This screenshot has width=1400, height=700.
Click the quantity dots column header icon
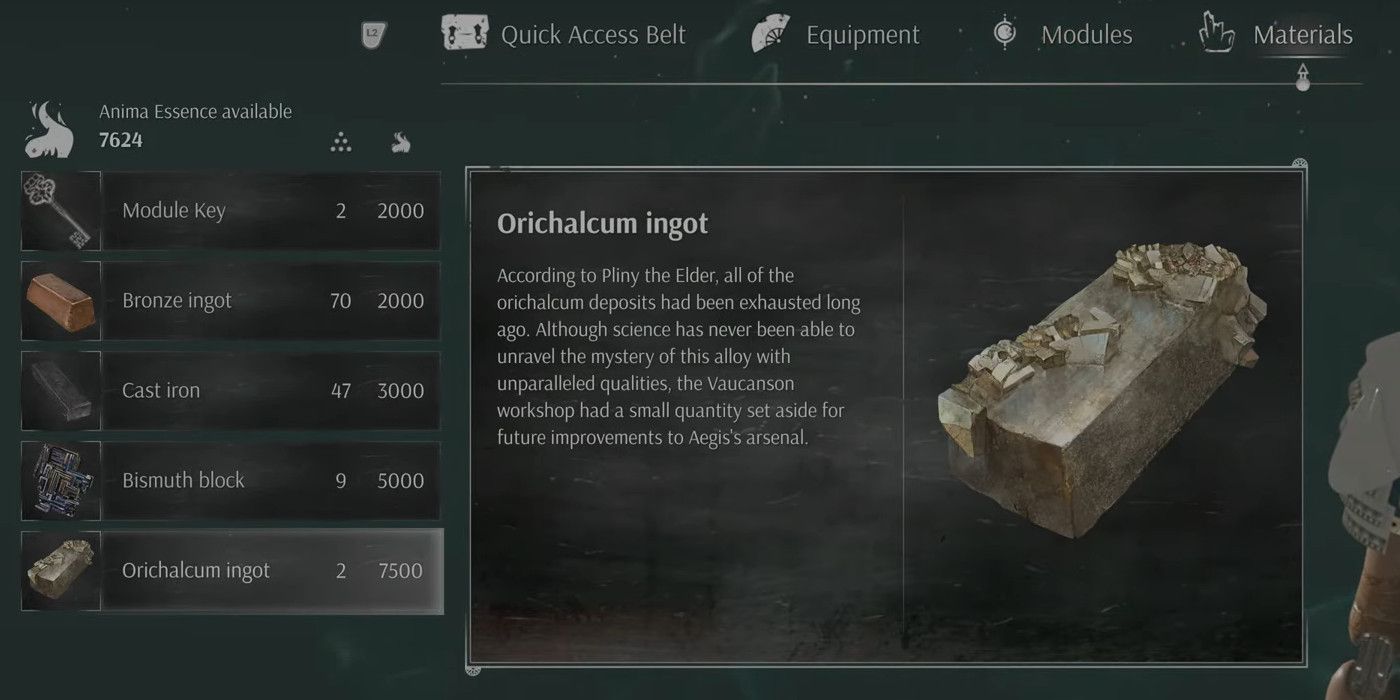[x=340, y=142]
